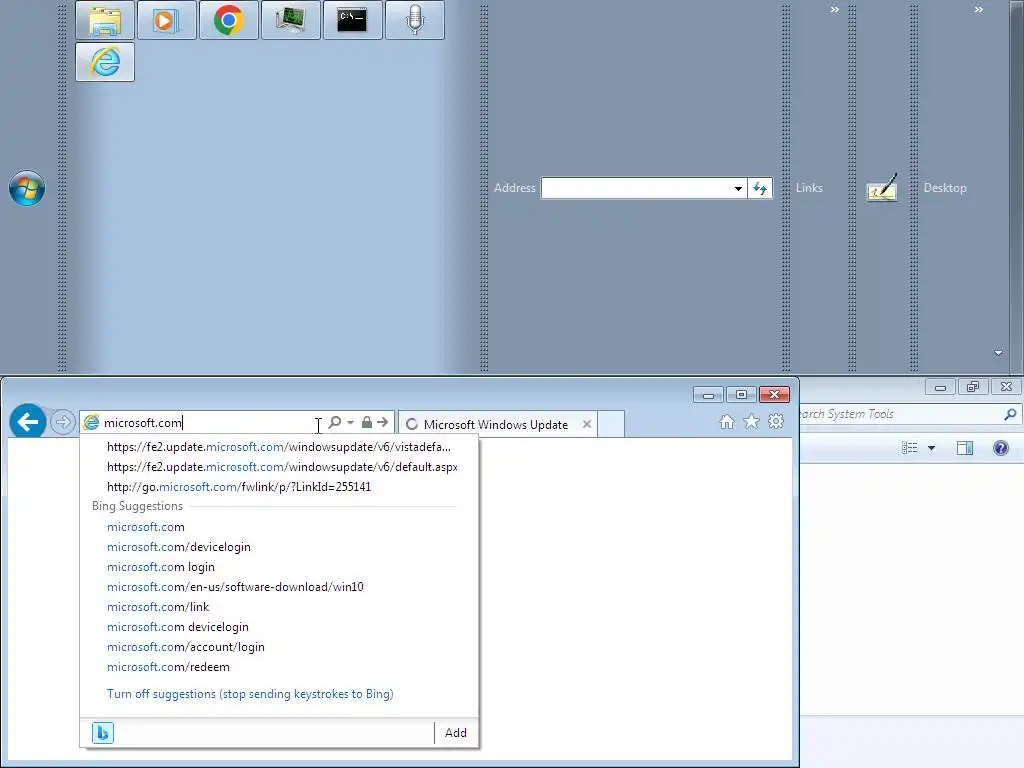Screen dimensions: 1024x768
Task: Click the Internet Explorer taskbar icon
Action: point(104,62)
